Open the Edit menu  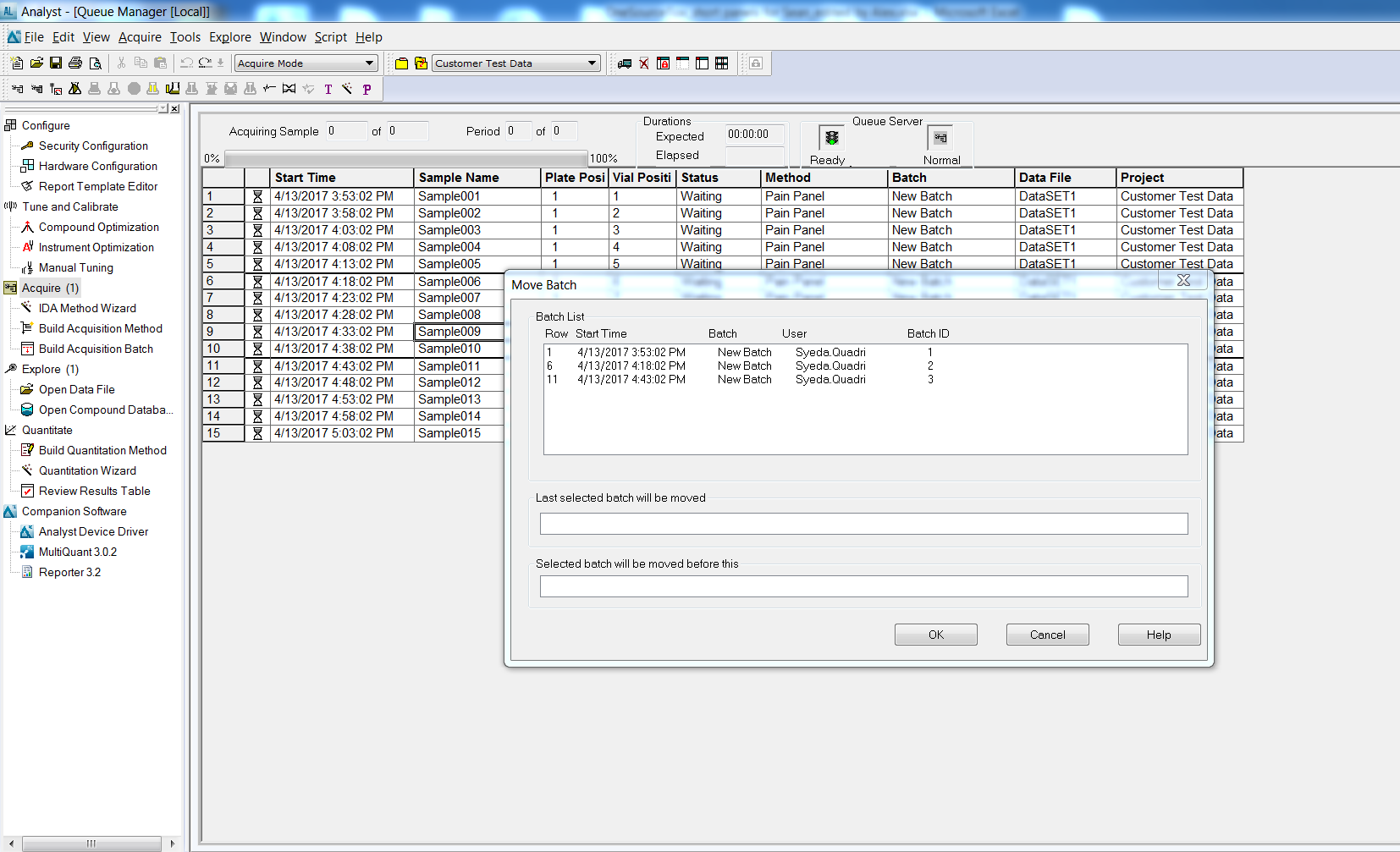point(63,37)
